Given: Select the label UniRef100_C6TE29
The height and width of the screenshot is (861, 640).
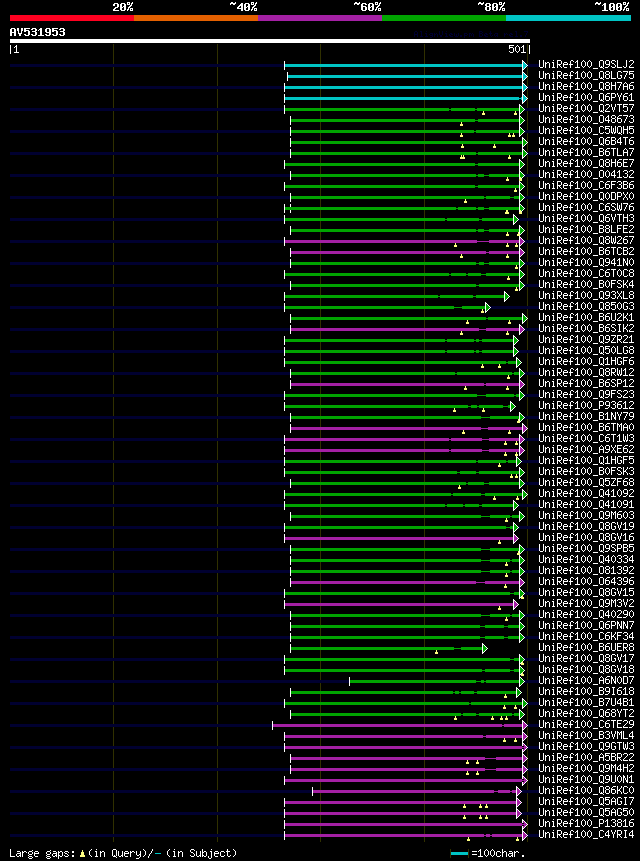Looking at the screenshot, I should (x=586, y=724).
